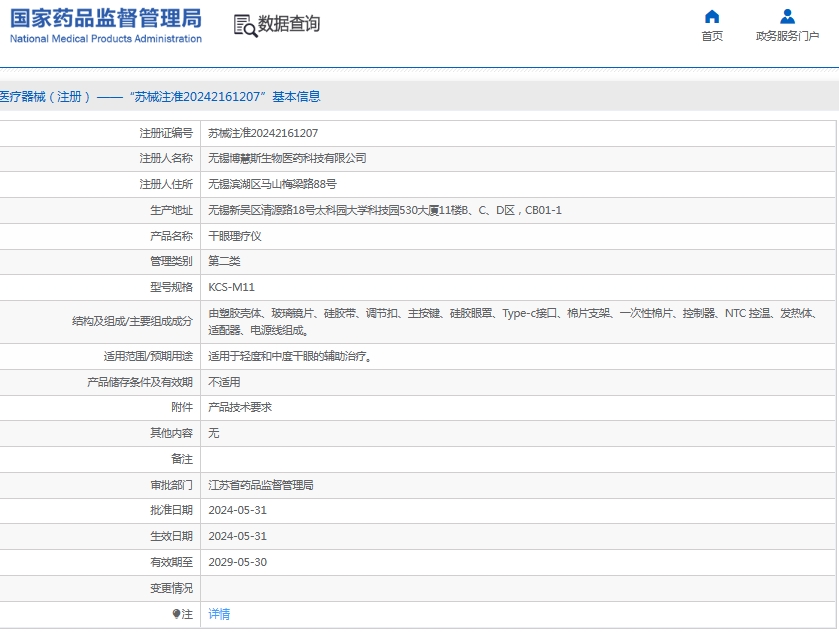Screen dimensions: 839x632
Task: Open the 政务服务门户 user icon
Action: click(787, 17)
